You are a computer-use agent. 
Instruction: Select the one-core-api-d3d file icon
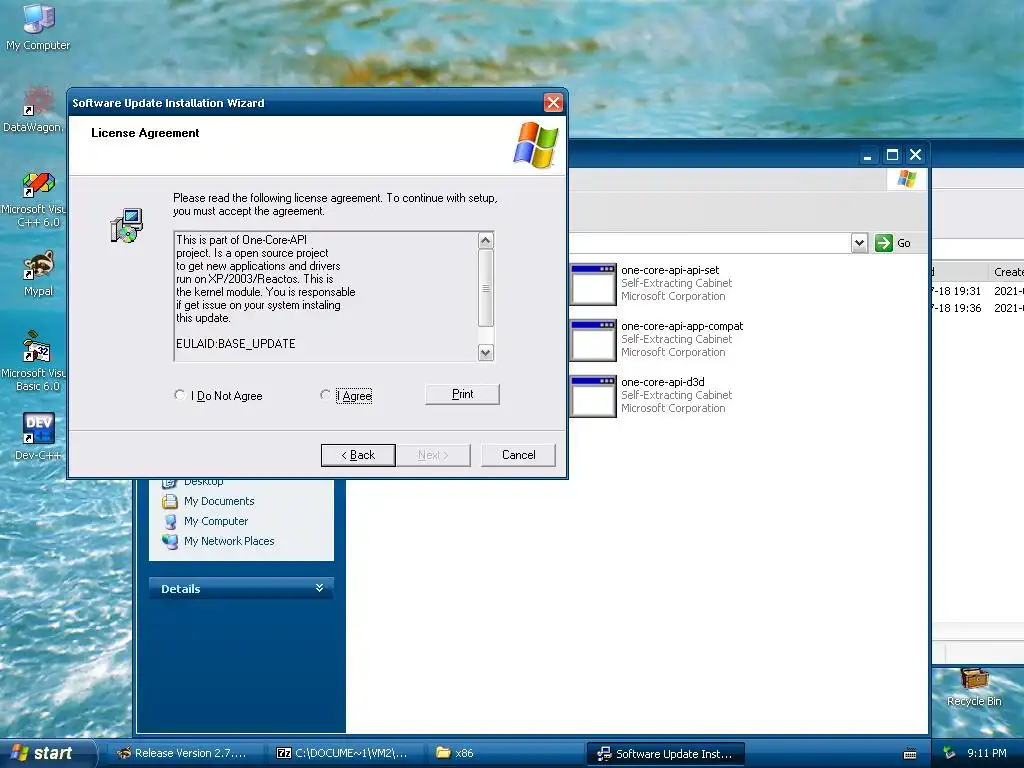pyautogui.click(x=593, y=396)
